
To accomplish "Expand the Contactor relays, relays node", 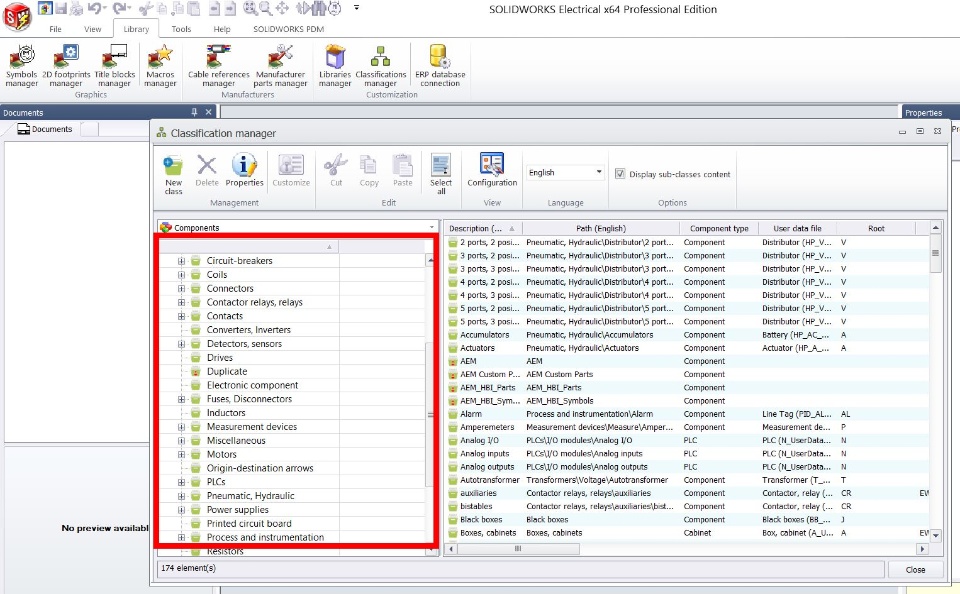I will click(x=181, y=303).
